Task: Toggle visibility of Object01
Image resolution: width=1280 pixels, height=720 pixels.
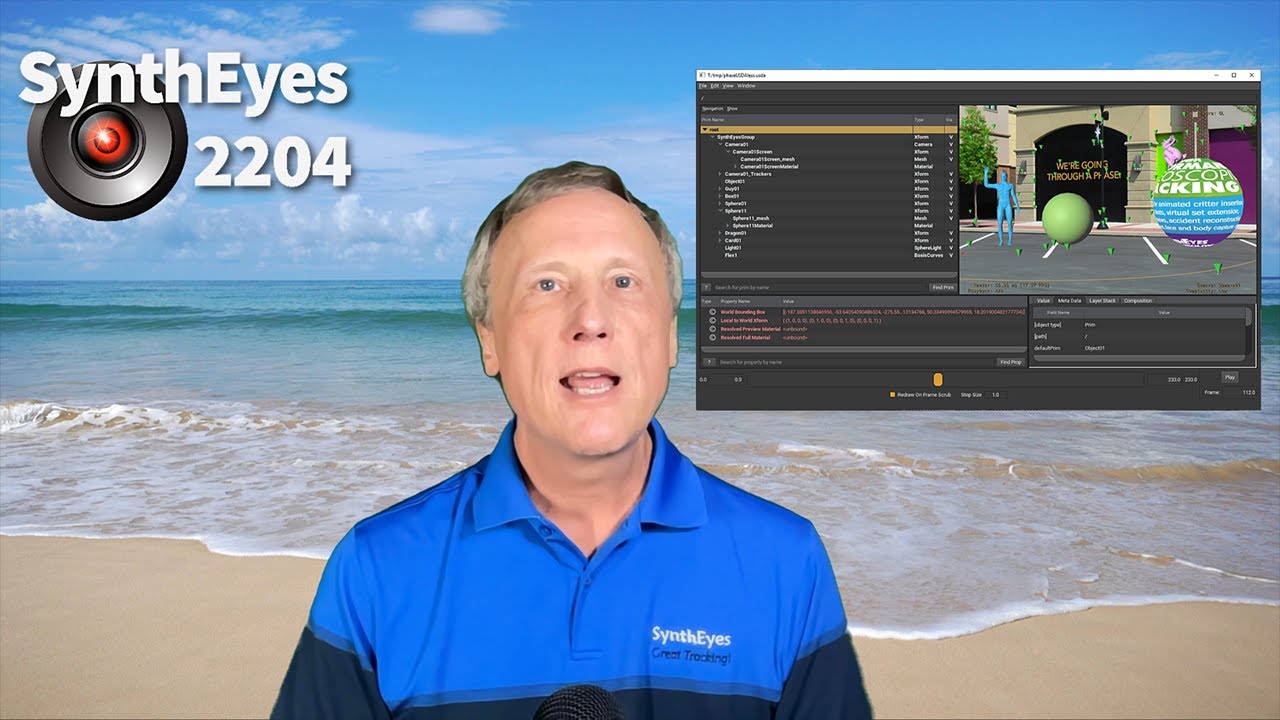Action: coord(951,182)
